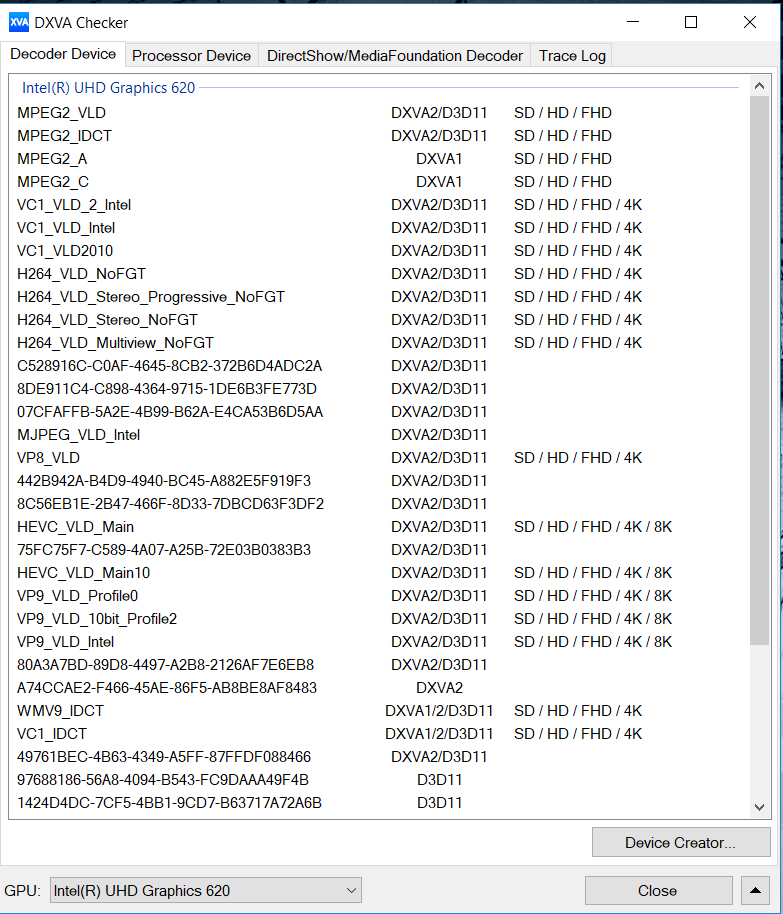The width and height of the screenshot is (783, 914).
Task: Click the Device Creator... button
Action: [681, 842]
